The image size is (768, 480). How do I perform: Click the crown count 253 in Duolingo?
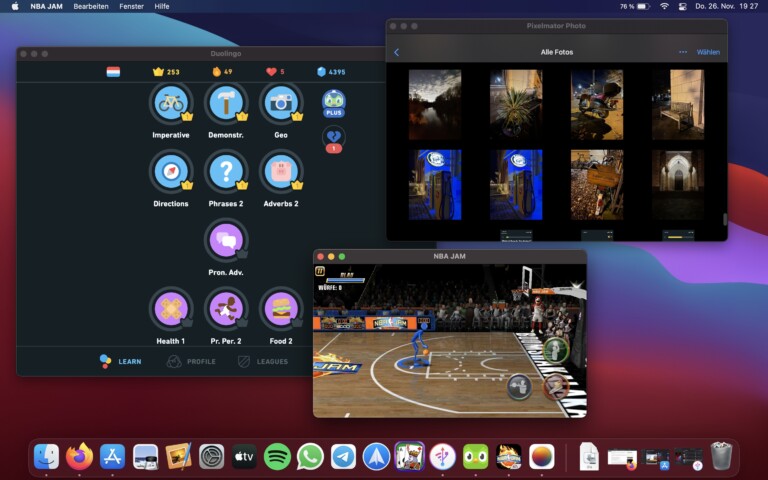(x=166, y=72)
